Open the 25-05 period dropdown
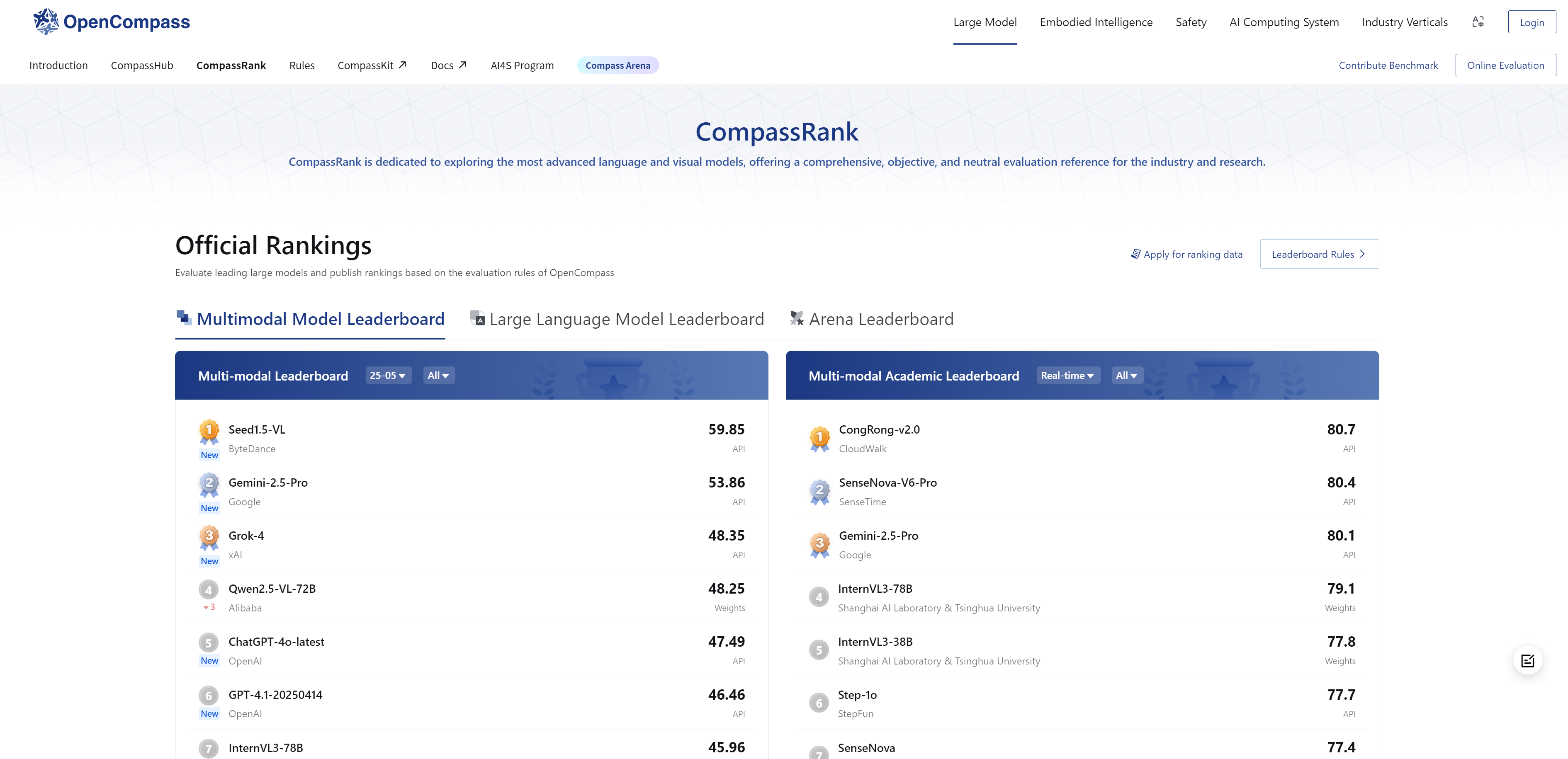1568x759 pixels. [x=388, y=376]
